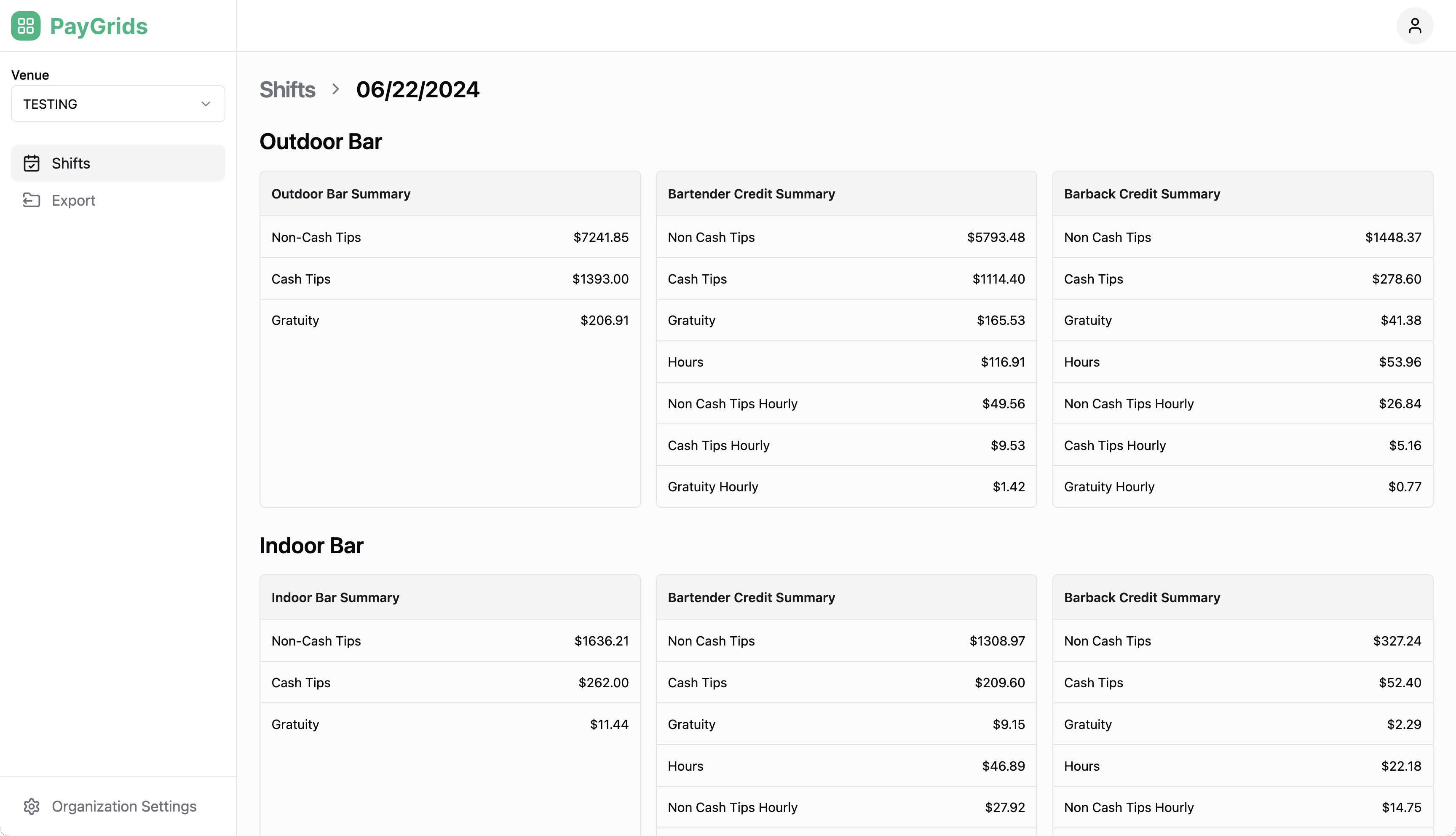
Task: Select the Outdoor Bar Summary header
Action: point(340,193)
